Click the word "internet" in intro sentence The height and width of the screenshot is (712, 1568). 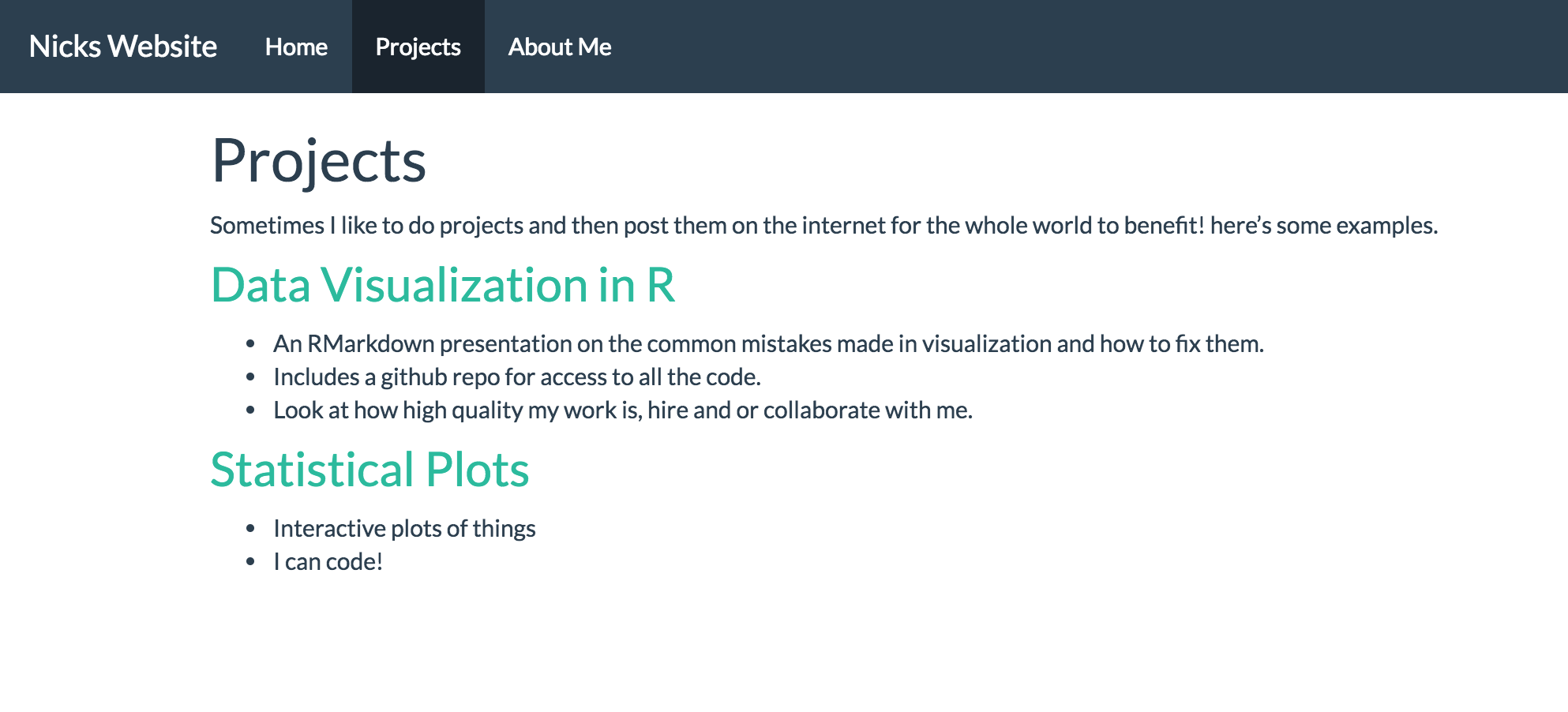tap(842, 226)
